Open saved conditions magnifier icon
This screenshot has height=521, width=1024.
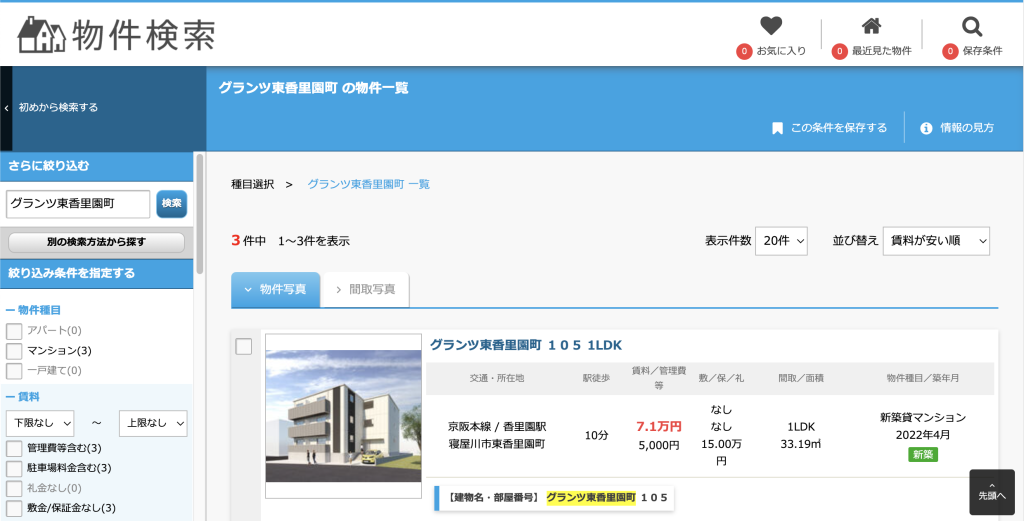click(971, 27)
